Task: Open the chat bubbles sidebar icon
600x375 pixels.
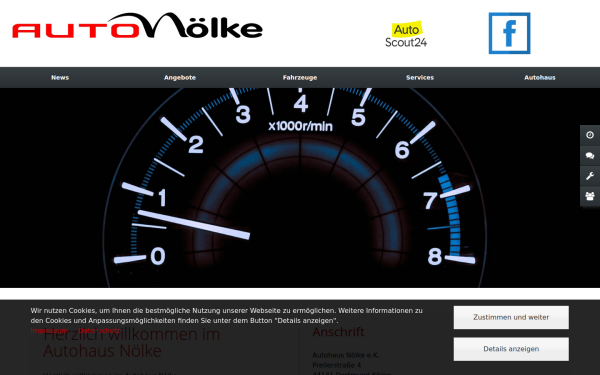Action: click(590, 156)
